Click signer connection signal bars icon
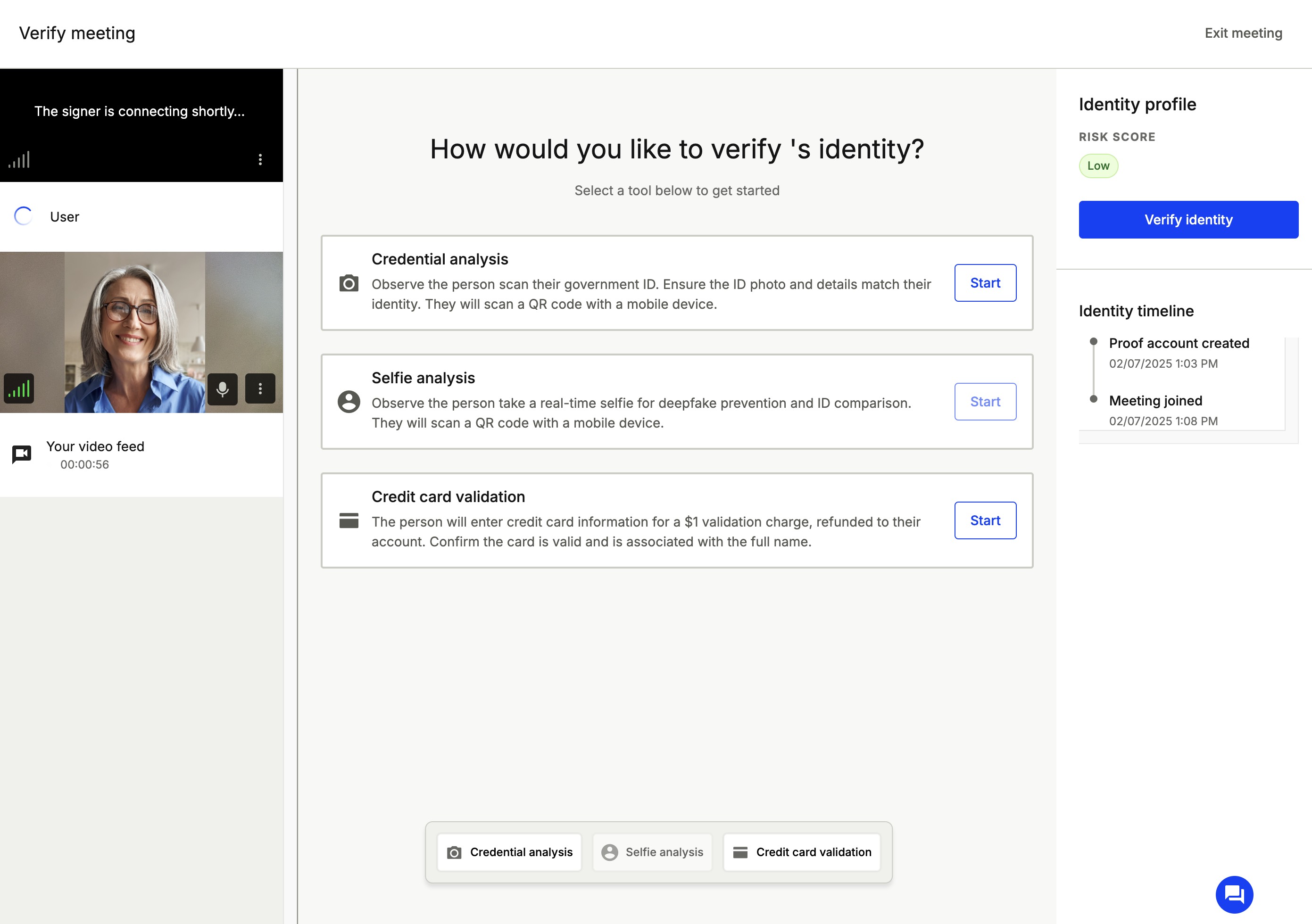 [19, 159]
